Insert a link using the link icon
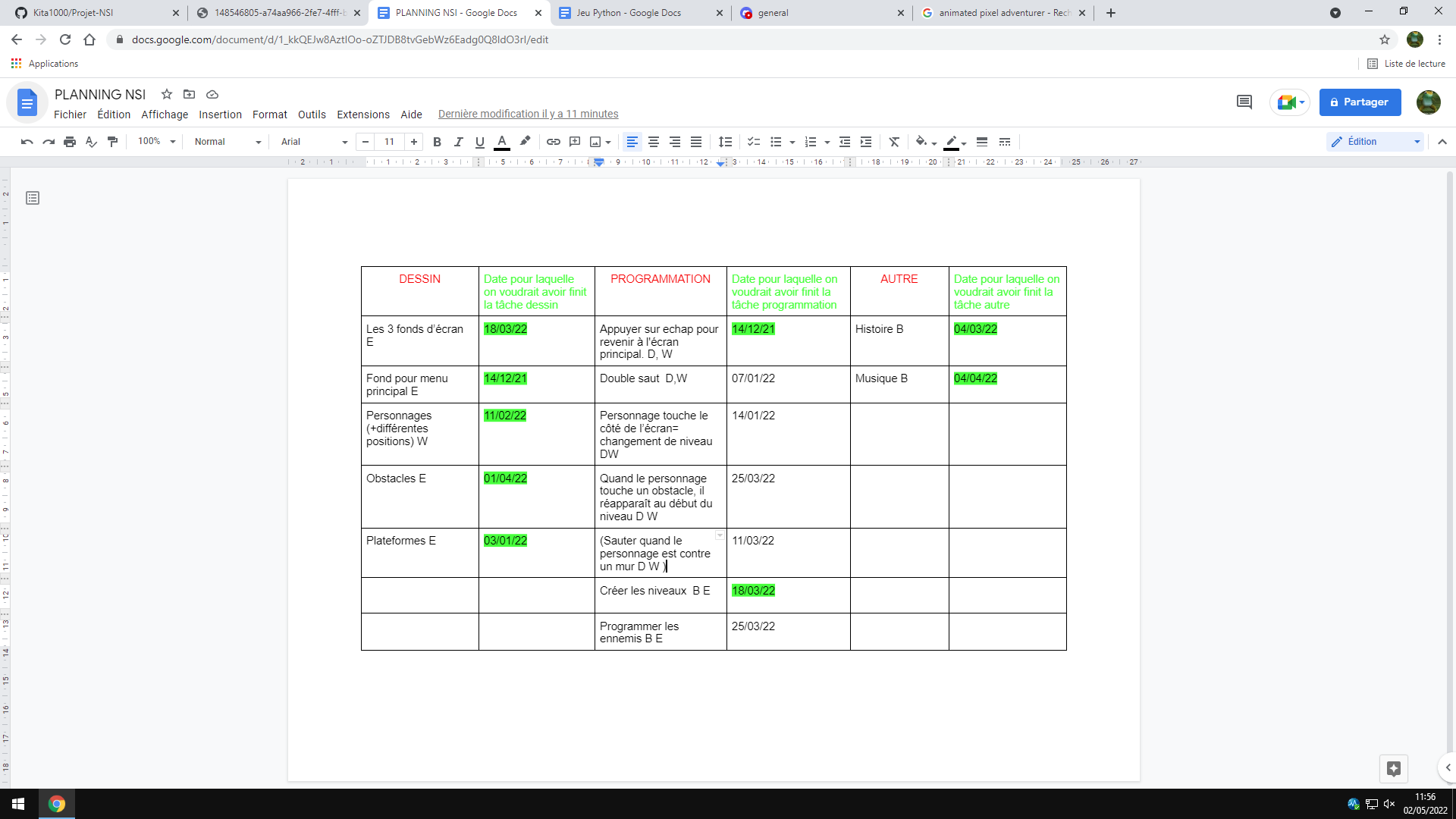 point(553,142)
